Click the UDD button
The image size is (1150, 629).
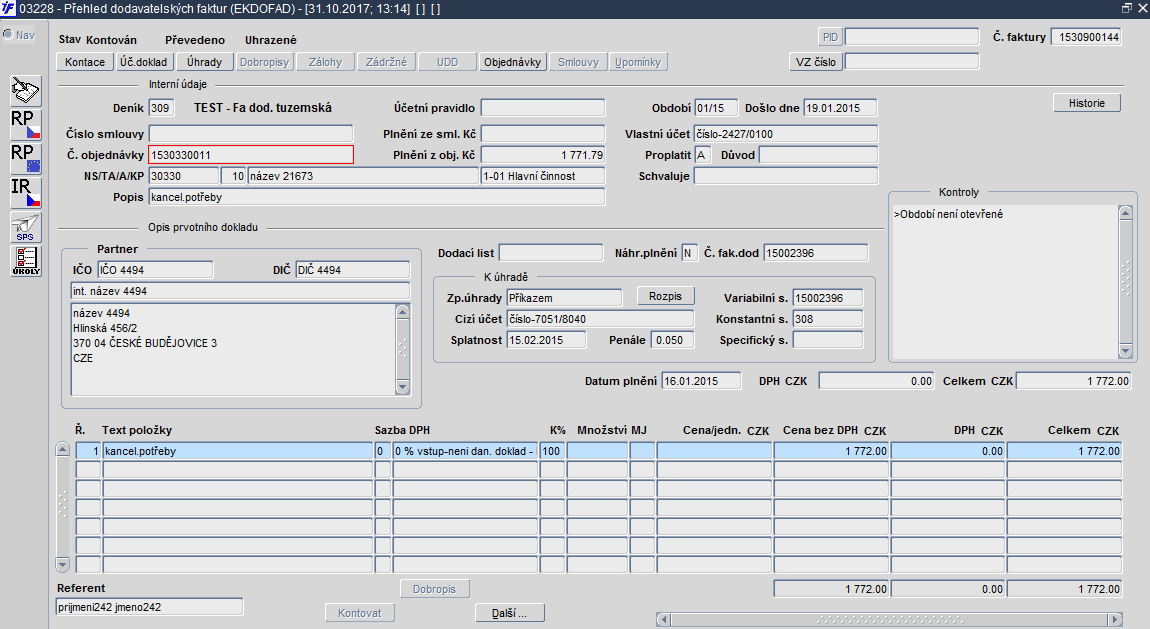tap(447, 62)
